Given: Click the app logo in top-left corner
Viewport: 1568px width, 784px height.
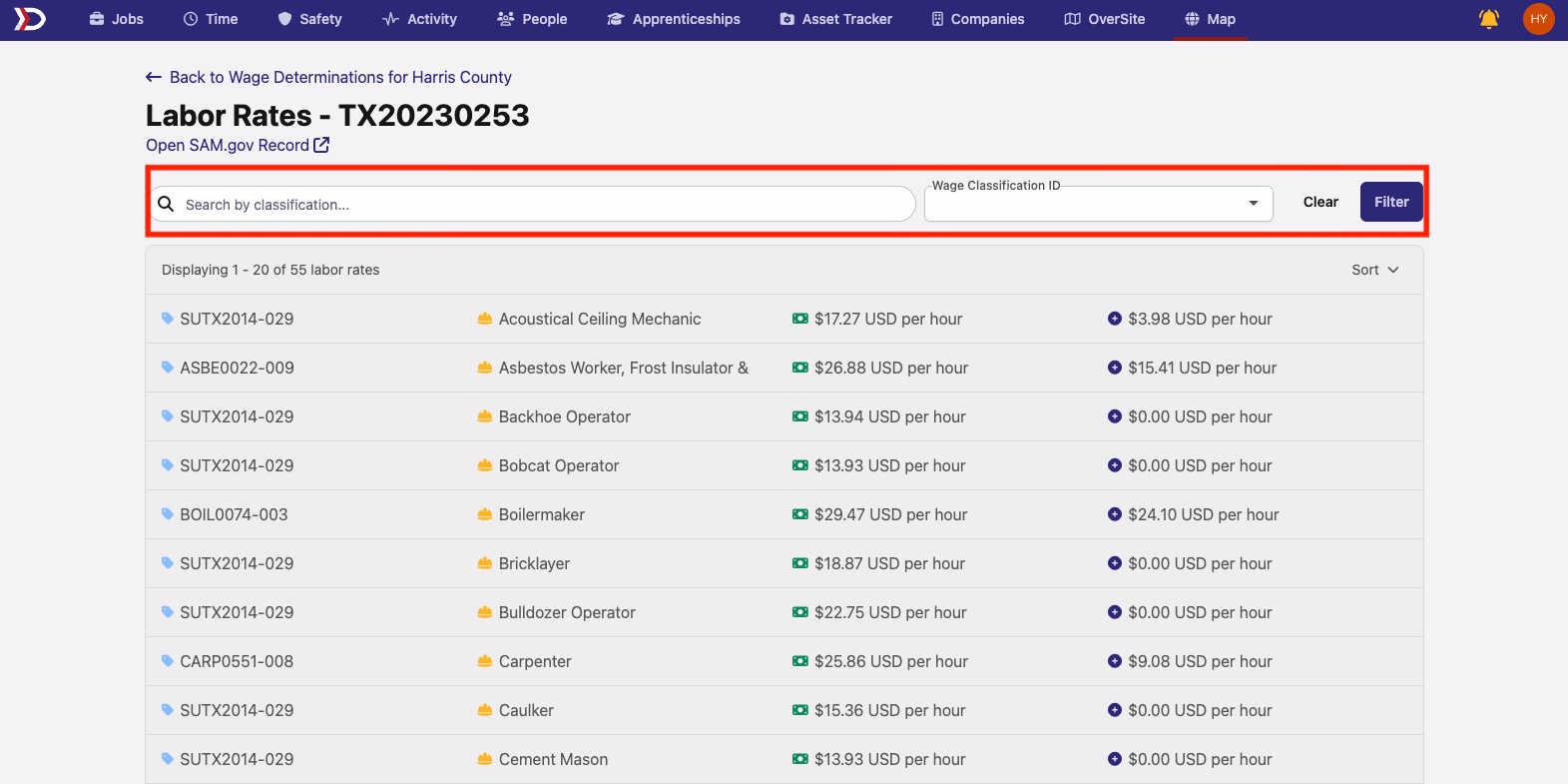Looking at the screenshot, I should [29, 19].
